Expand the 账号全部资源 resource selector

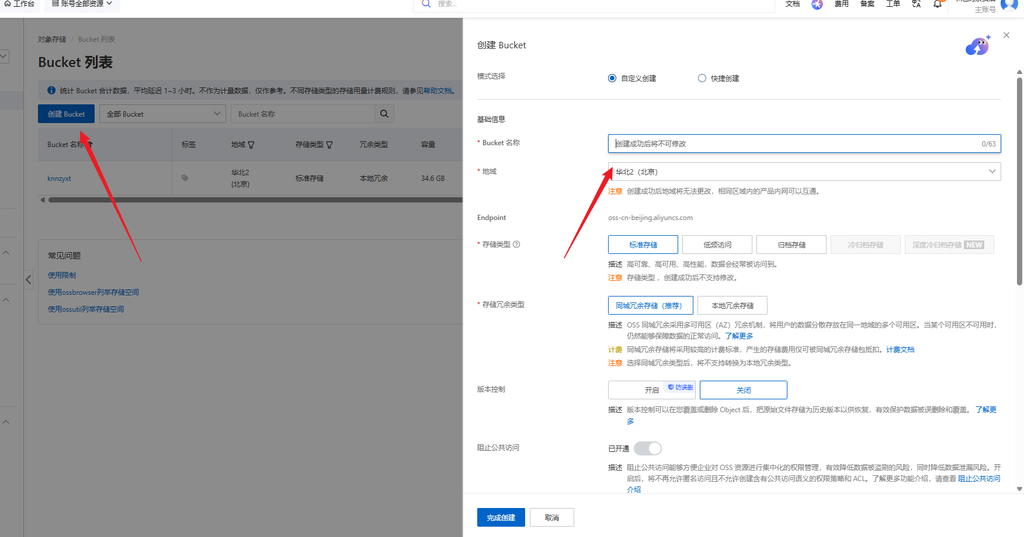tap(82, 3)
